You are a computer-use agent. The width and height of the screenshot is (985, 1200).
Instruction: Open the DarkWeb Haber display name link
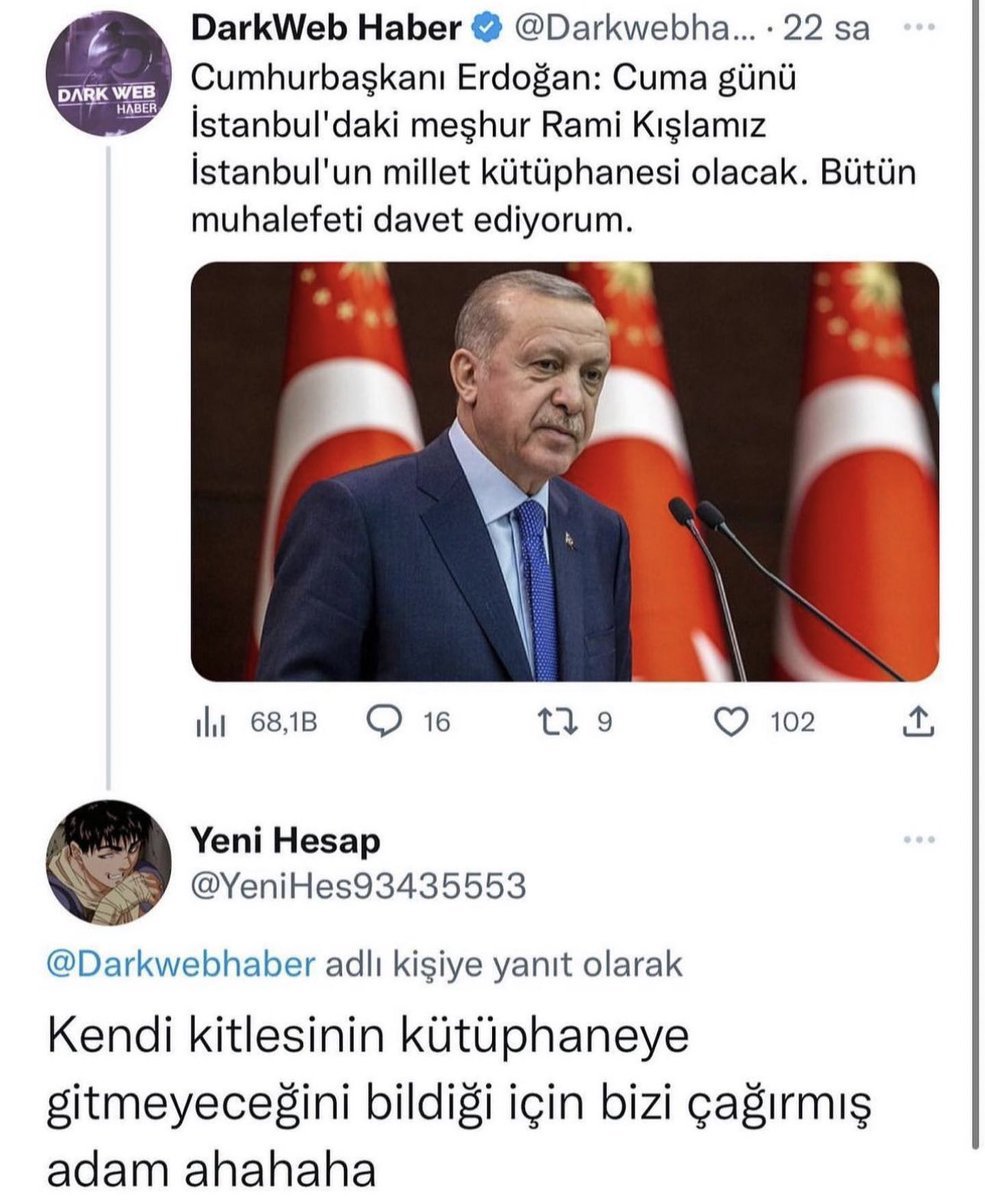pos(325,30)
